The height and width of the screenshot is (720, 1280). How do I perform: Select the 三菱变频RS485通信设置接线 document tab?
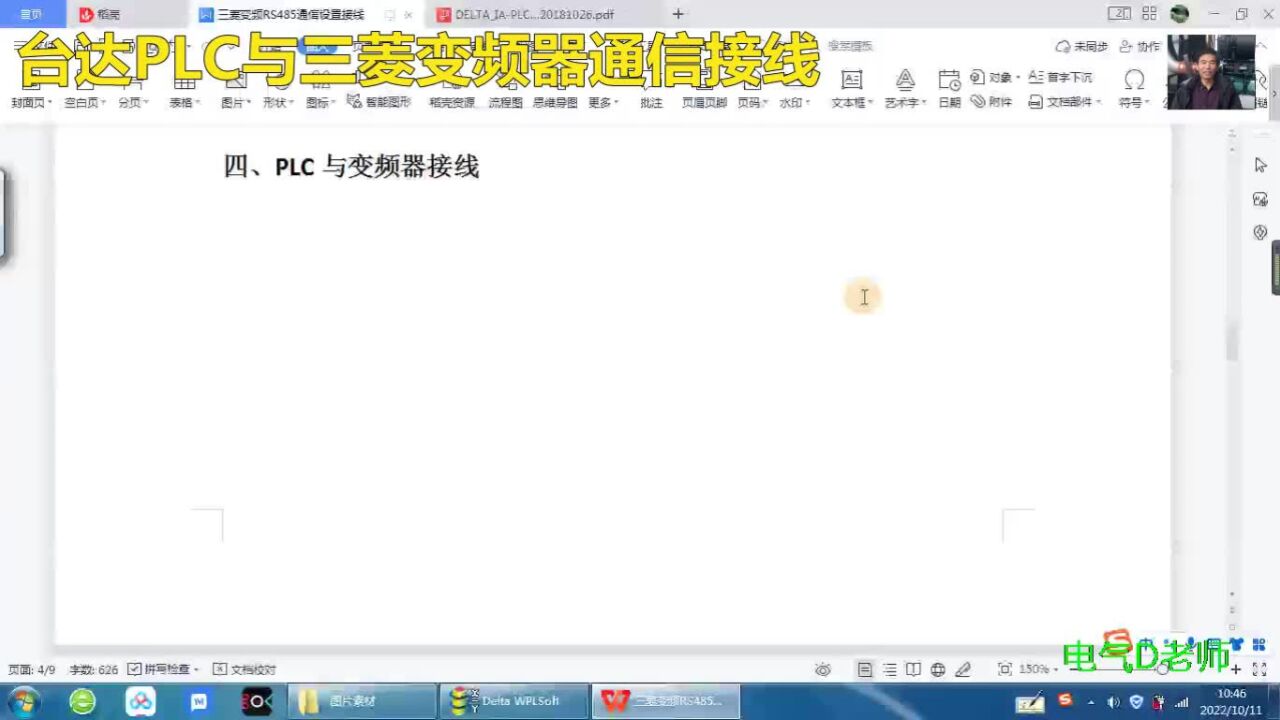tap(290, 14)
